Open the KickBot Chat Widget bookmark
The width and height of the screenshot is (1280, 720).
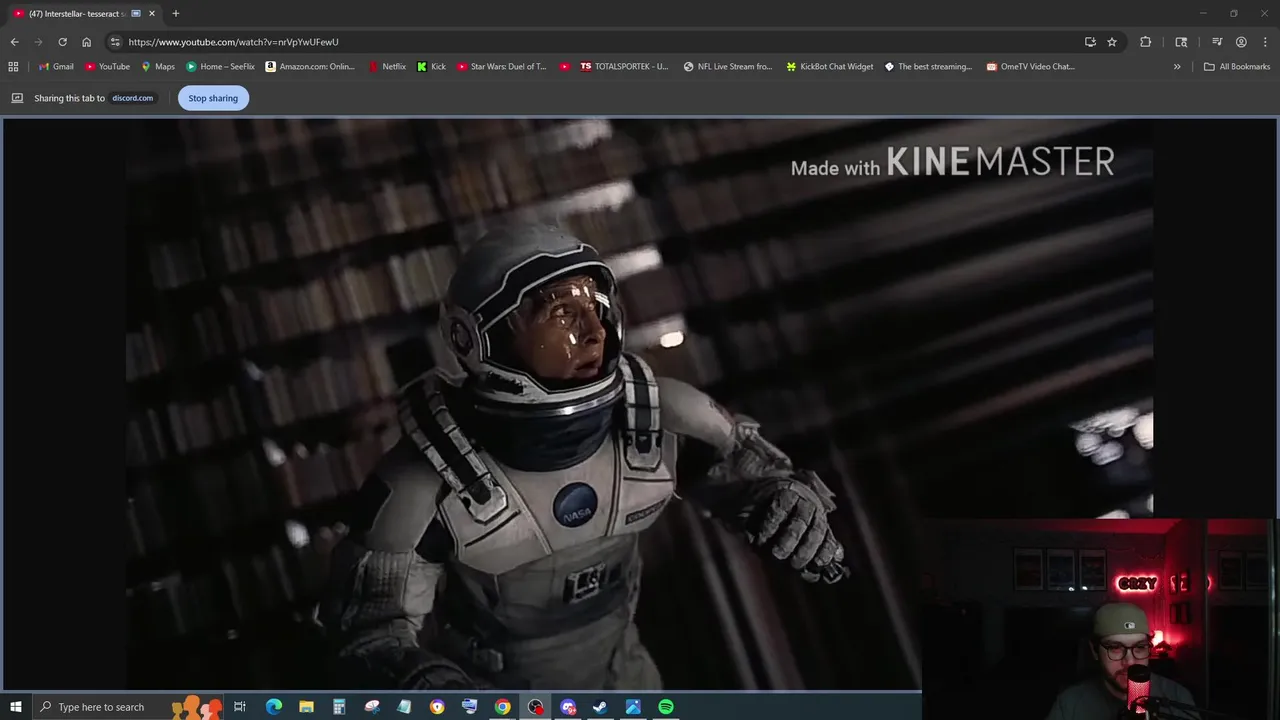coord(829,67)
